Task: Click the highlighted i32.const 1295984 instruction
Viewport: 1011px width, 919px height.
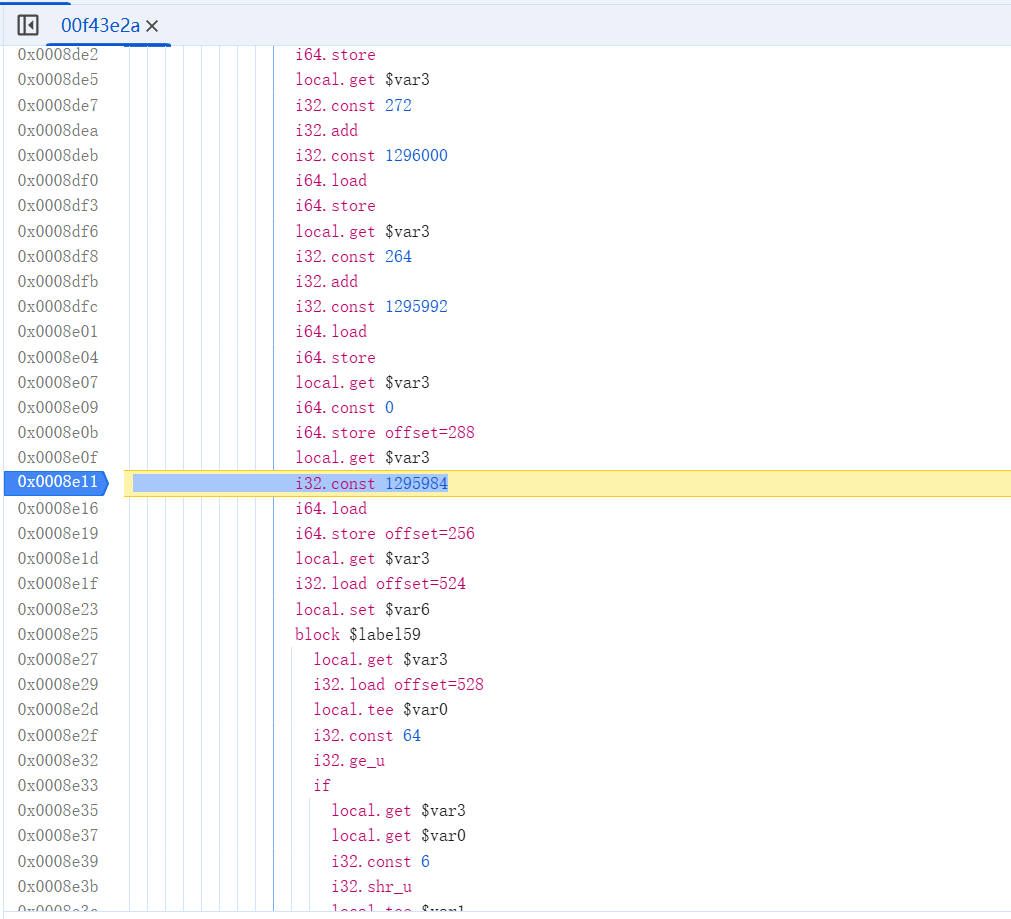Action: (x=371, y=483)
